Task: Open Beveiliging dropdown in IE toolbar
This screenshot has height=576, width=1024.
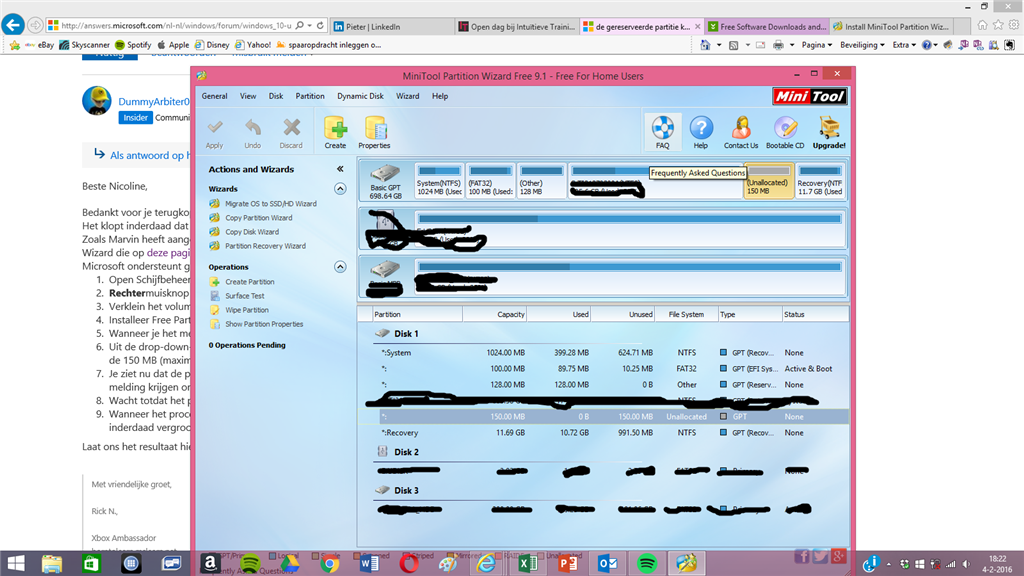Action: click(x=862, y=45)
